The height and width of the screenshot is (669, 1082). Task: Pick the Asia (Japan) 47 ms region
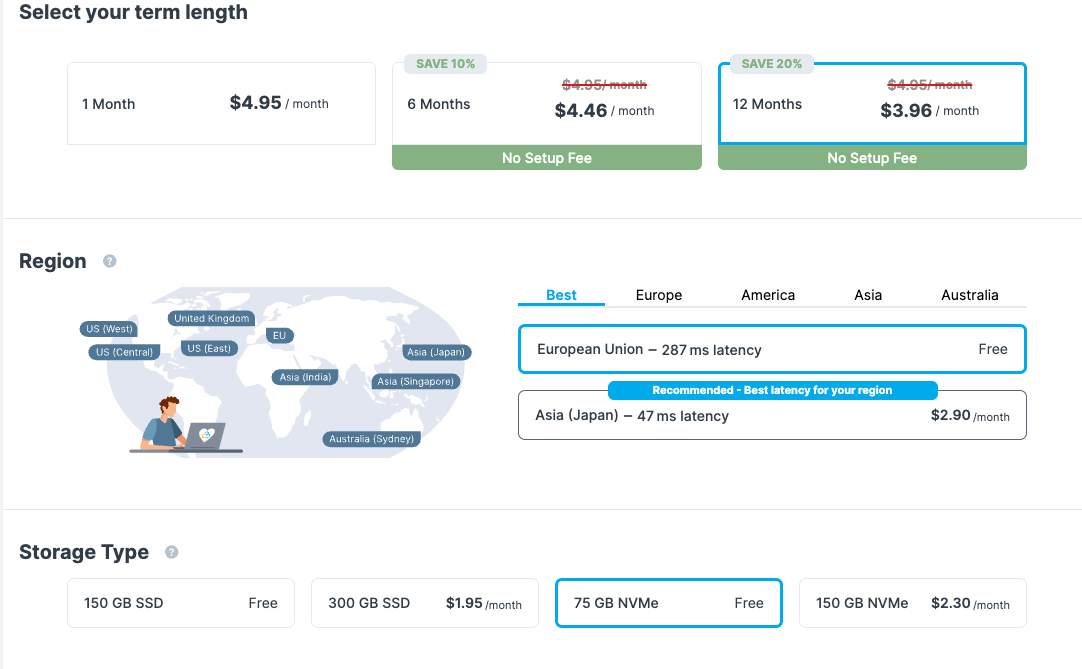[771, 416]
